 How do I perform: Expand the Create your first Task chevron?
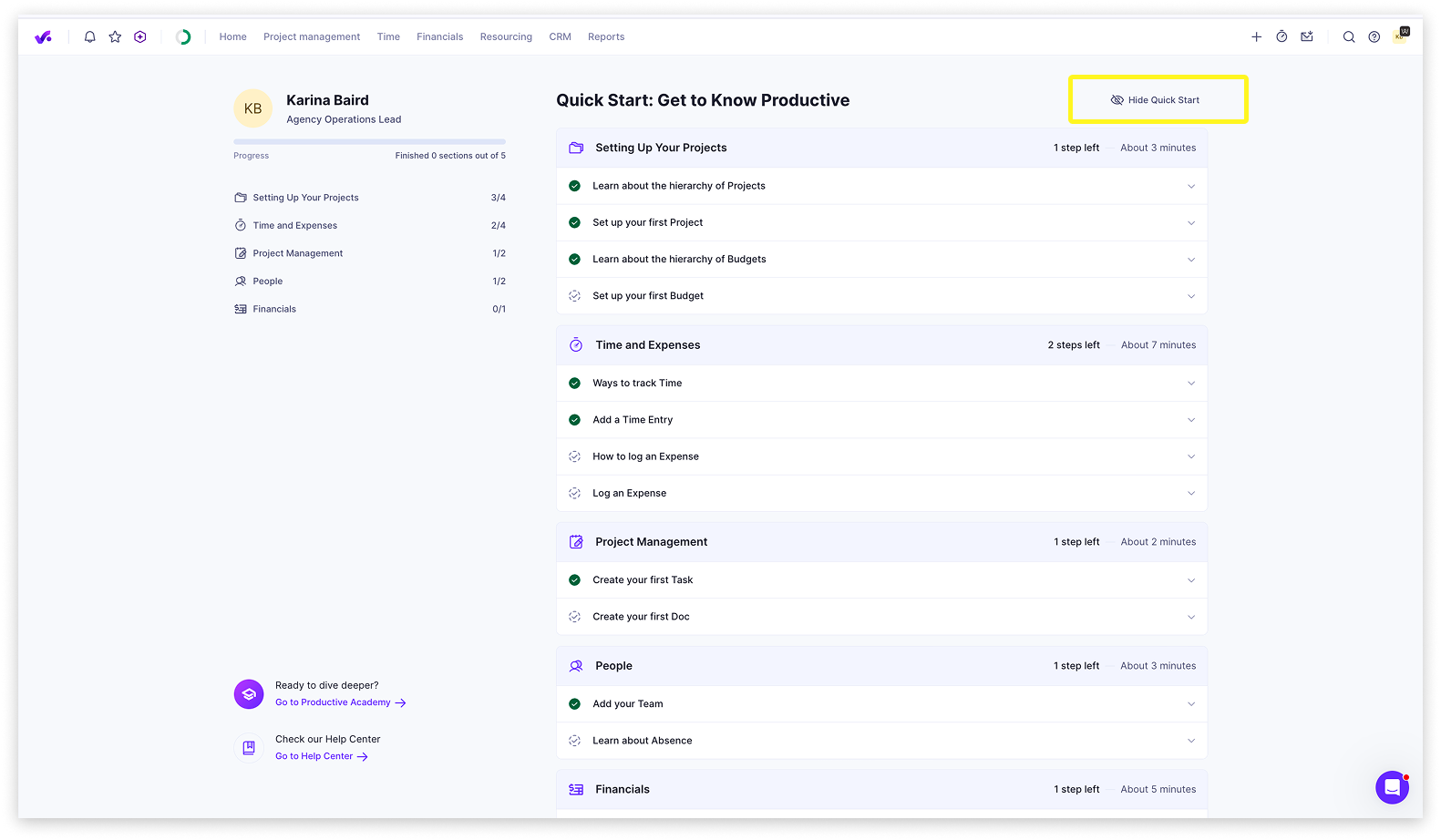click(x=1191, y=580)
